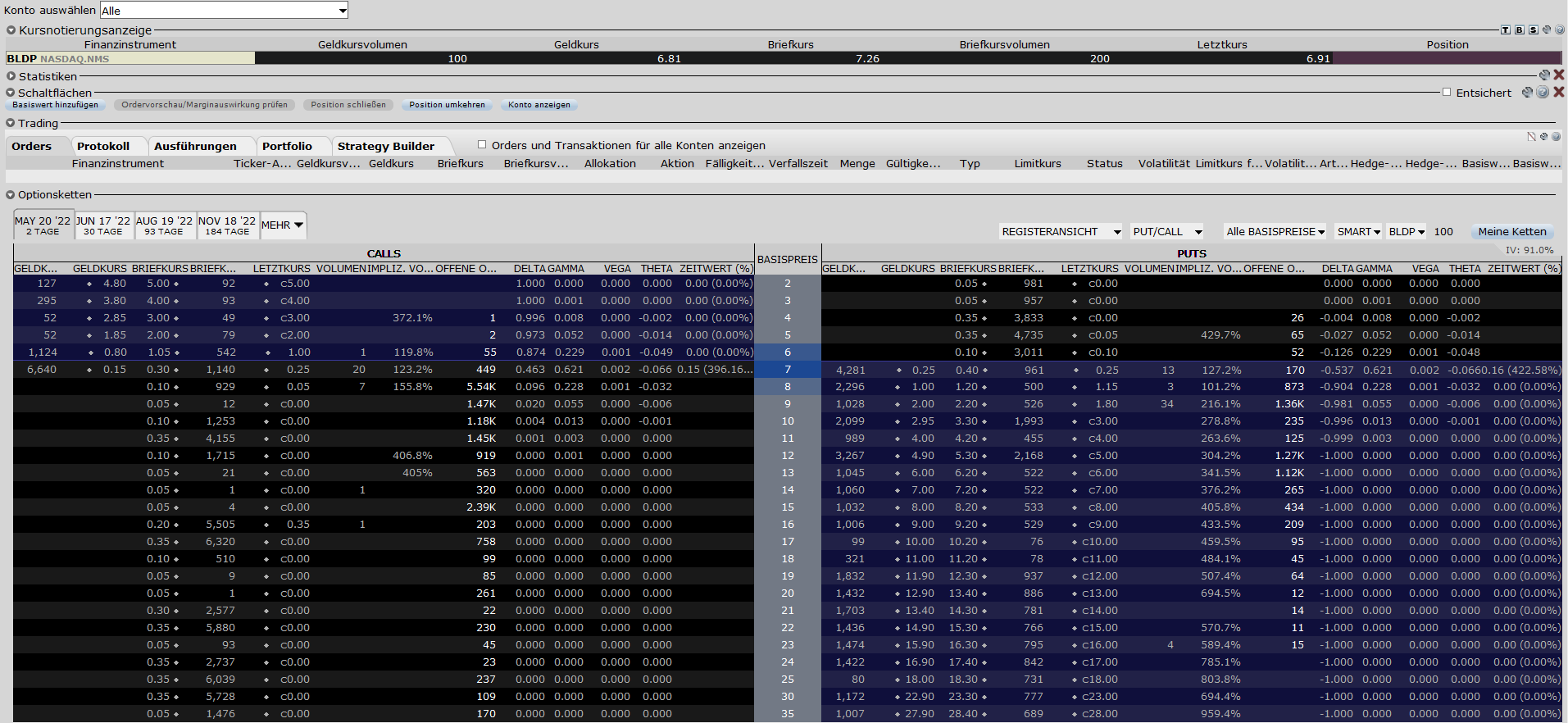Screen dimensions: 1568x723
Task: Close the Schaltflächen panel with red X
Action: pyautogui.click(x=1559, y=93)
